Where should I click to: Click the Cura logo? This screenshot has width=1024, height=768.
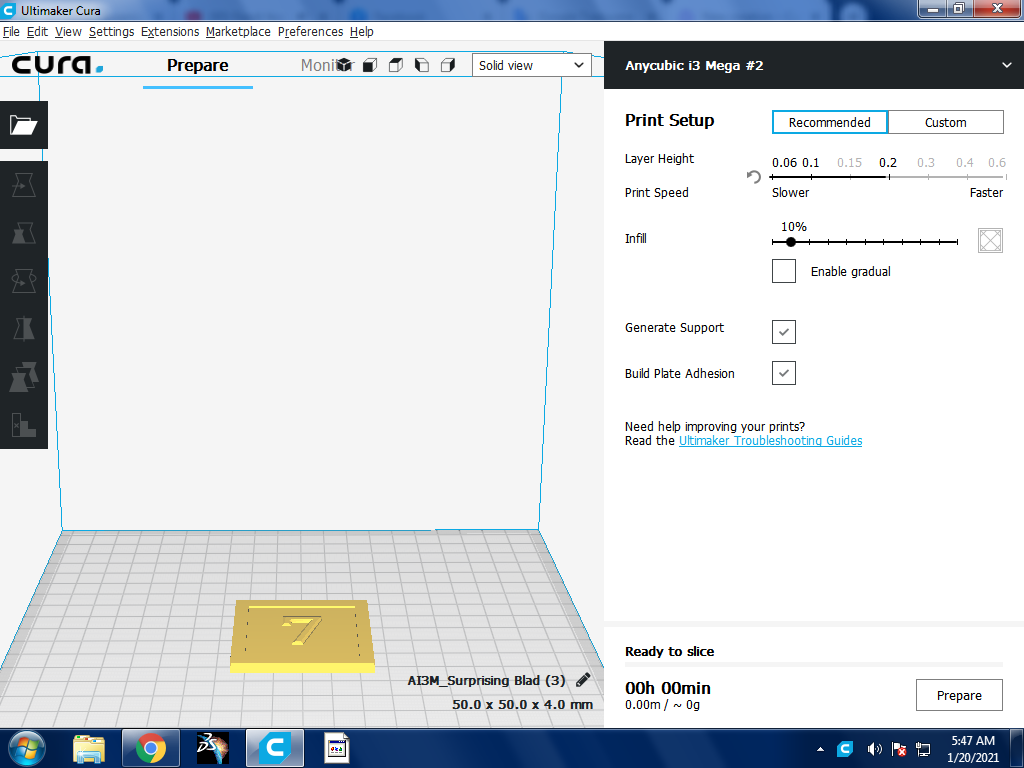(57, 65)
